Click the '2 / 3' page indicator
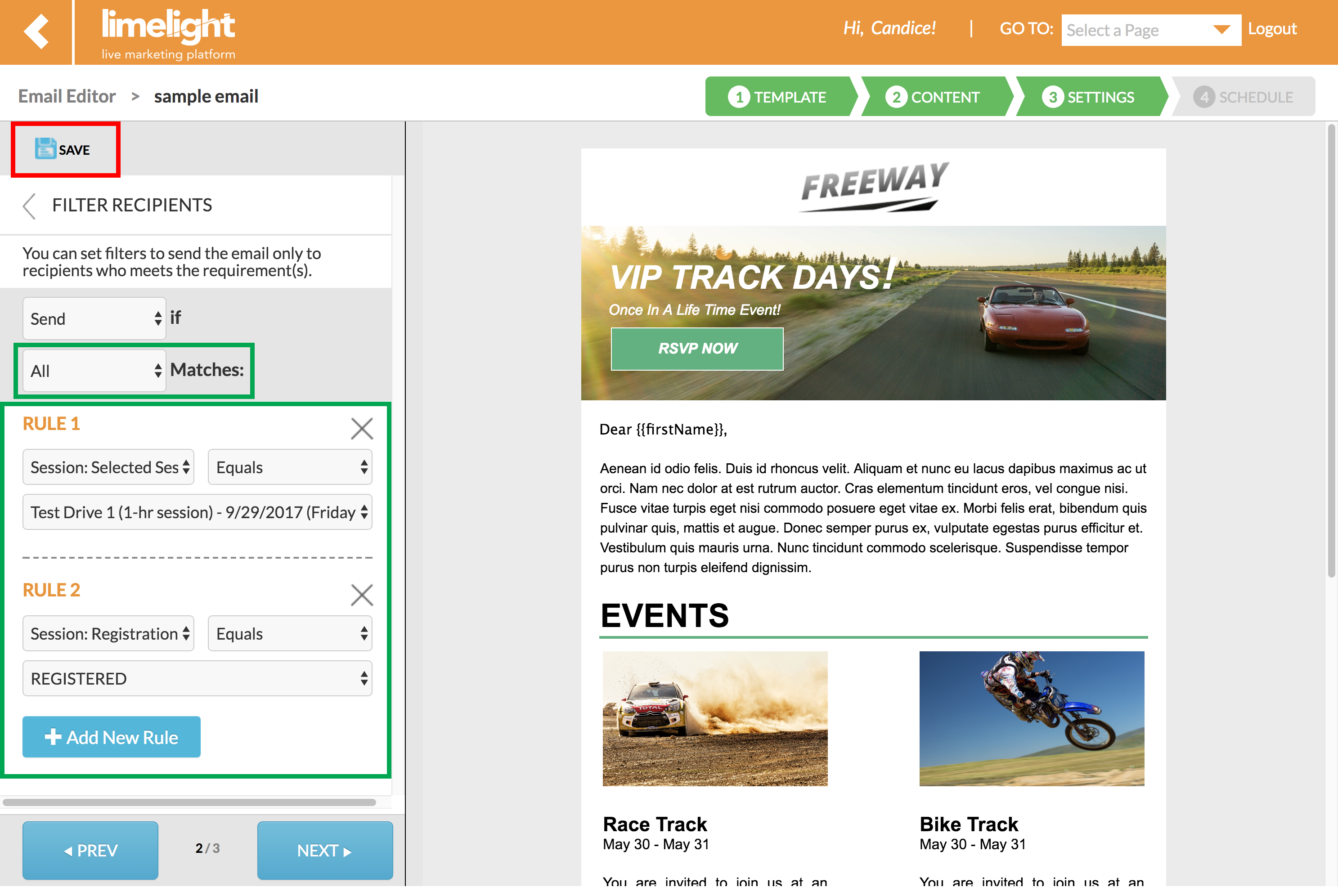 pyautogui.click(x=207, y=848)
